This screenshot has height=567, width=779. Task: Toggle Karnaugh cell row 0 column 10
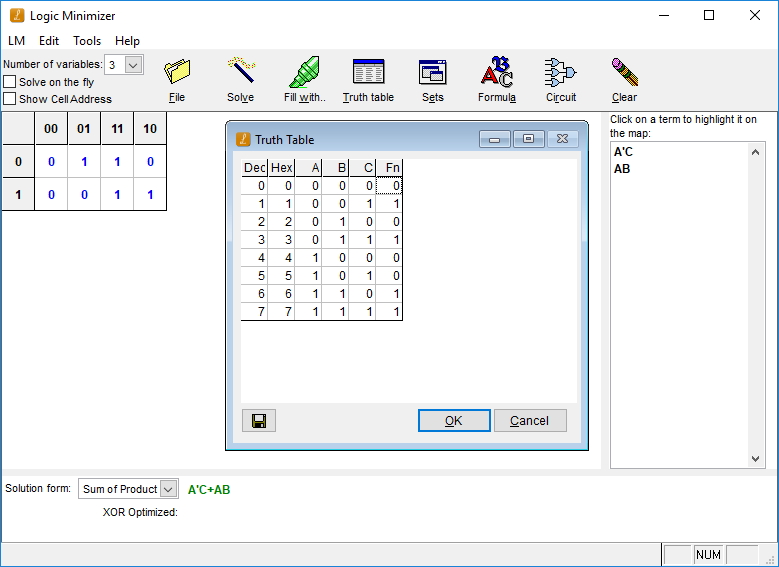(150, 162)
